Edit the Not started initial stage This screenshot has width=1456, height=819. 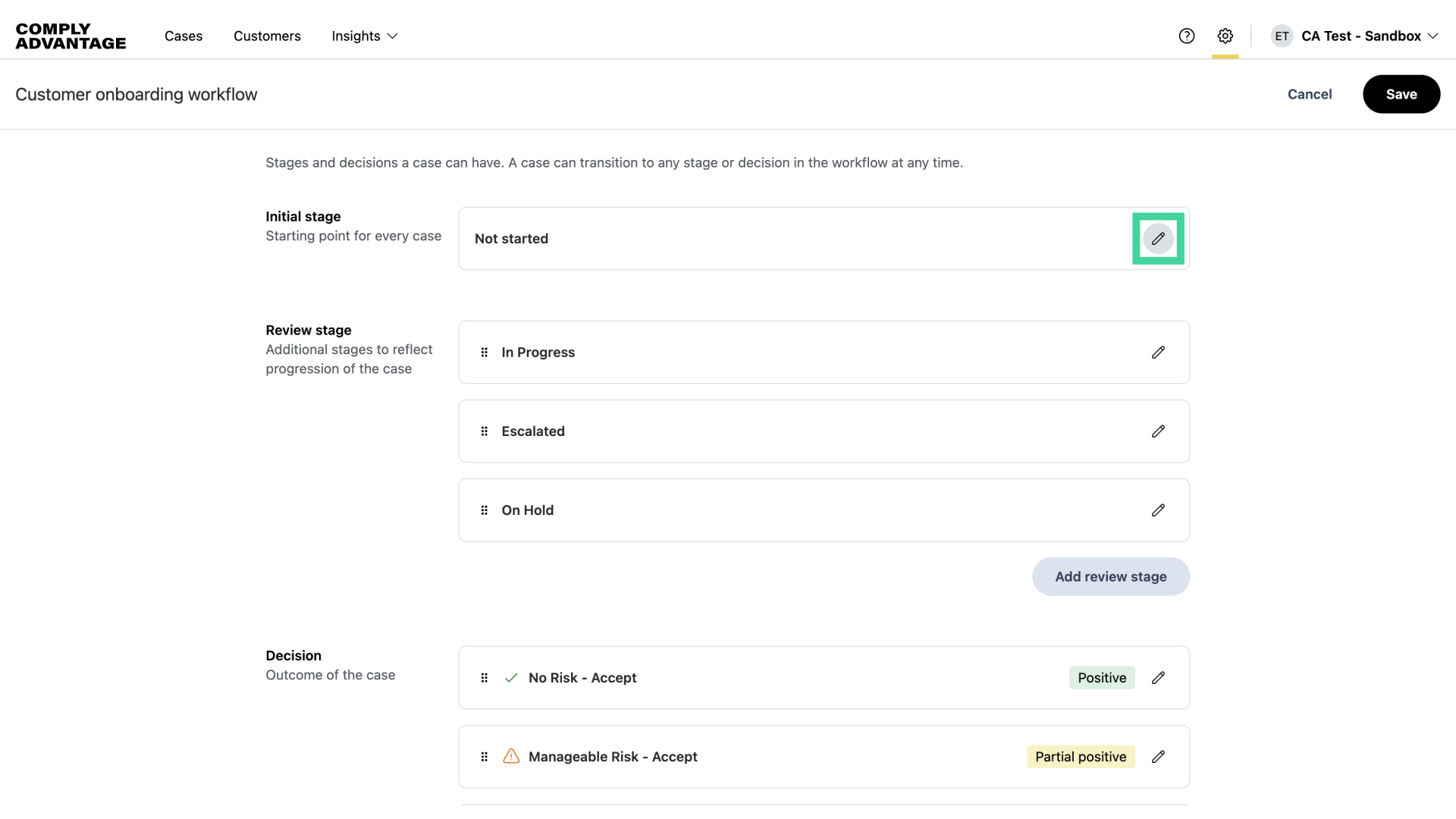coord(1158,239)
